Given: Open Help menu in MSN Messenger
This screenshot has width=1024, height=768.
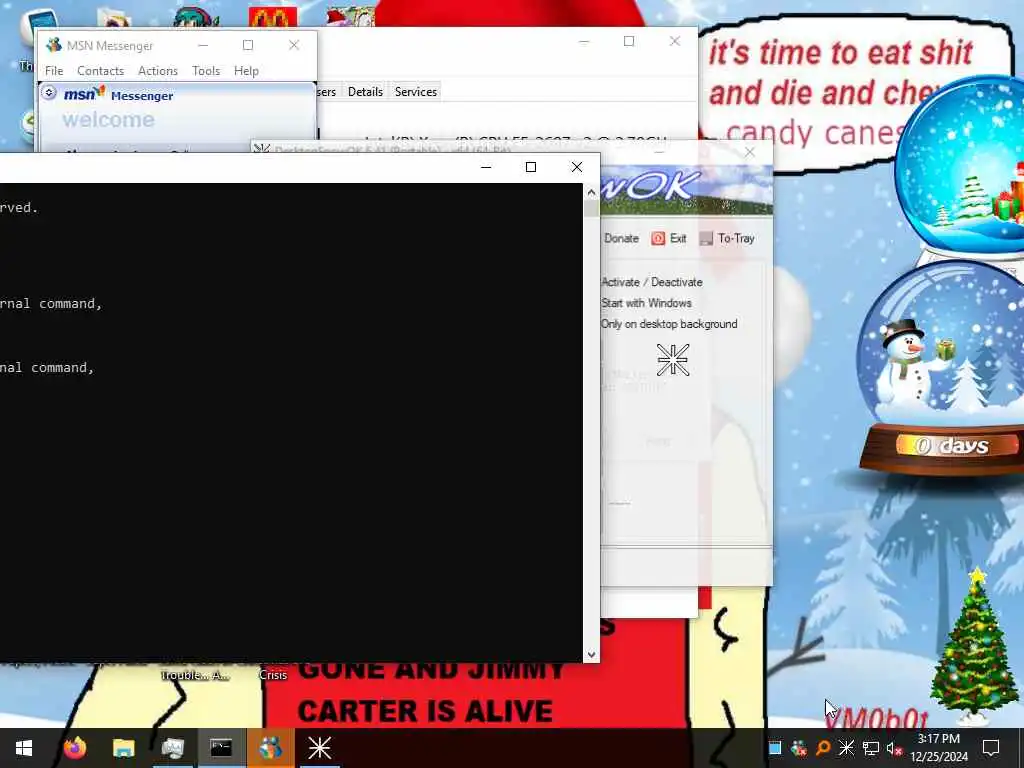Looking at the screenshot, I should (246, 71).
